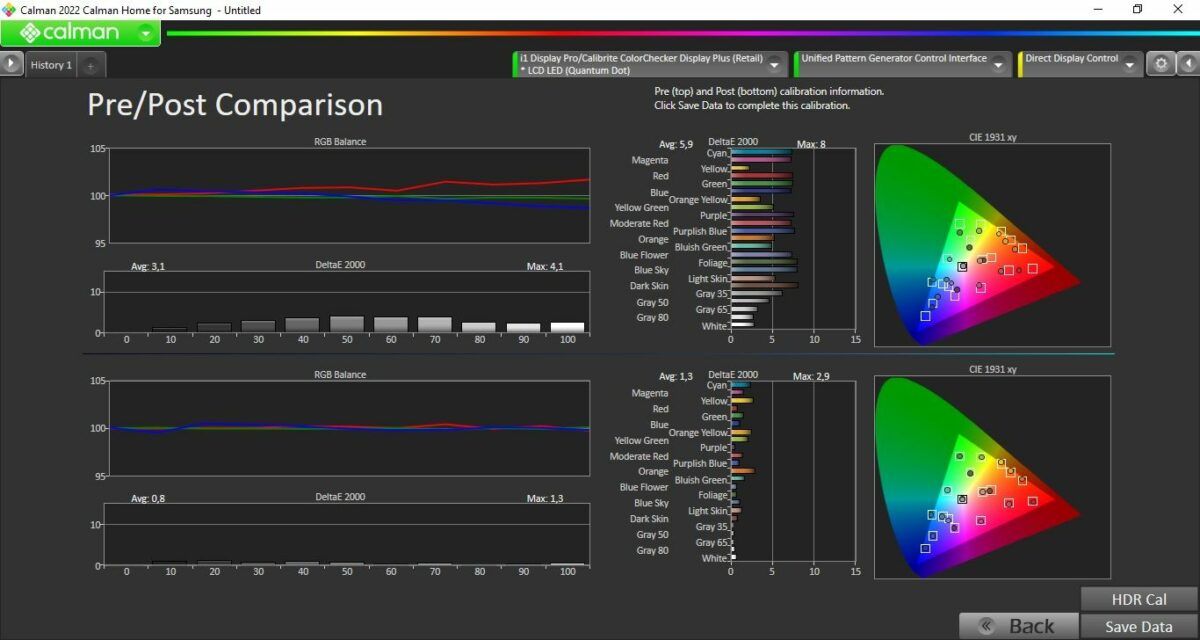Click the post-calibration CIE 1931 xy chart
Screen dimensions: 1200x640
tap(992, 477)
